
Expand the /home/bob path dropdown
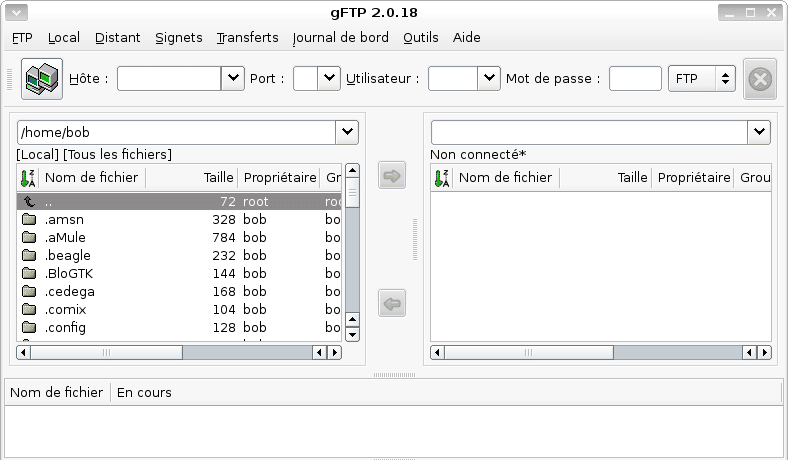pos(346,132)
